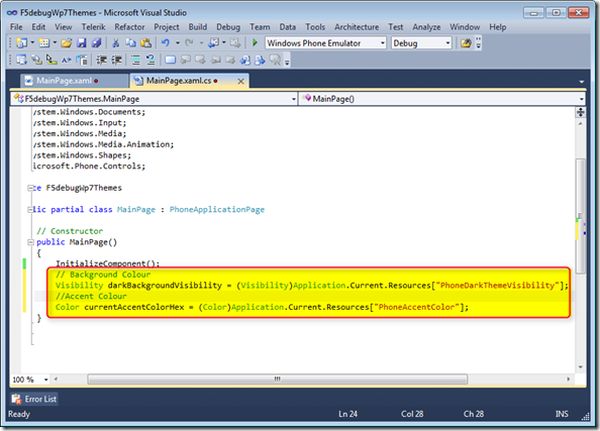
Task: Click the Error List panel icon
Action: click(x=16, y=399)
